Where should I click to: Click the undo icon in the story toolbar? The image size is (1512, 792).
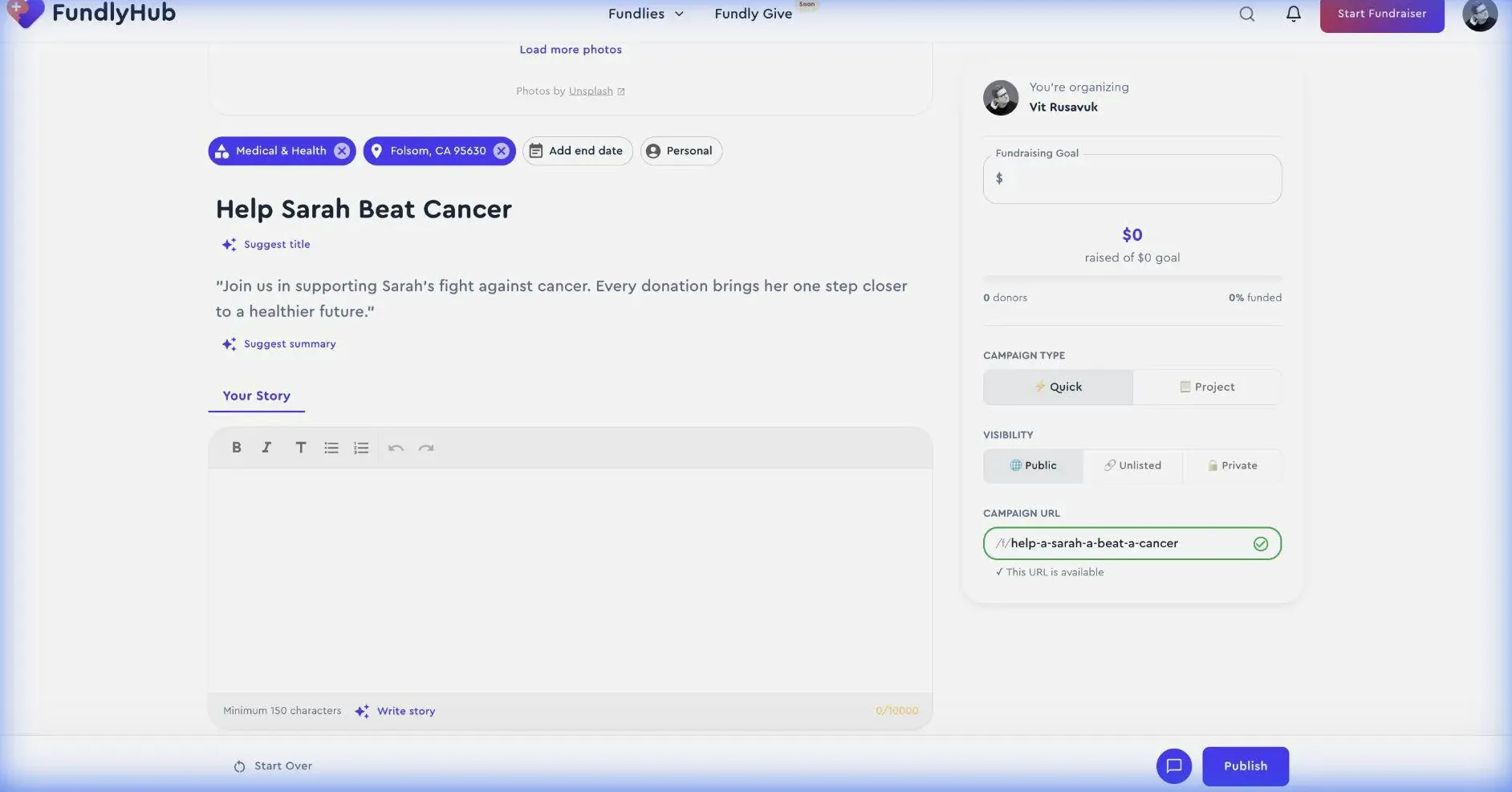pyautogui.click(x=396, y=447)
